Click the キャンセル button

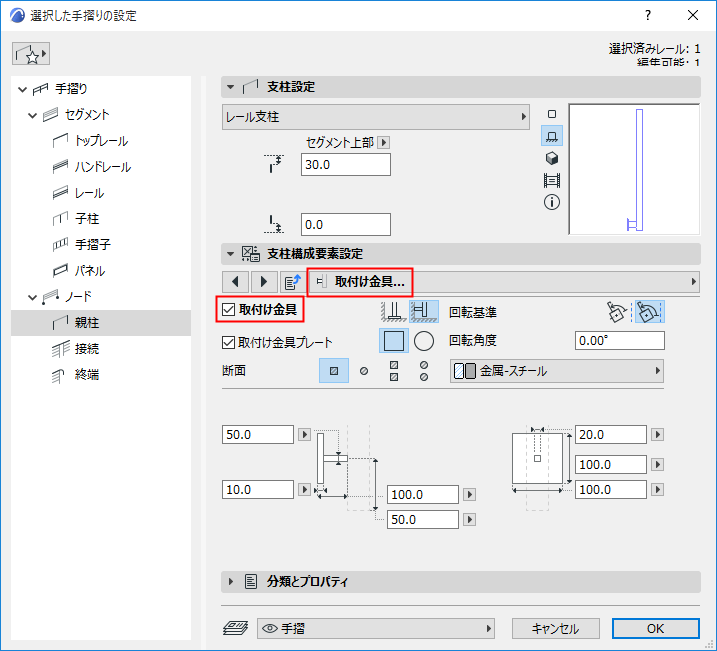[x=556, y=629]
